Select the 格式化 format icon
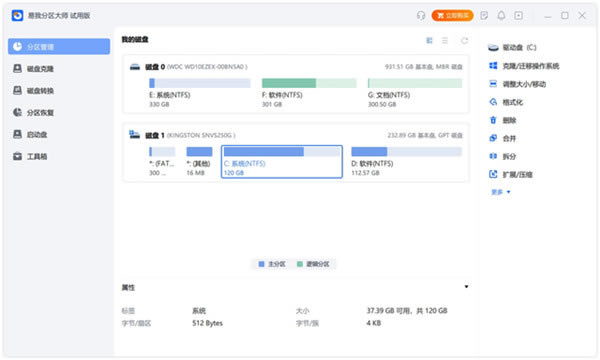 (x=493, y=102)
